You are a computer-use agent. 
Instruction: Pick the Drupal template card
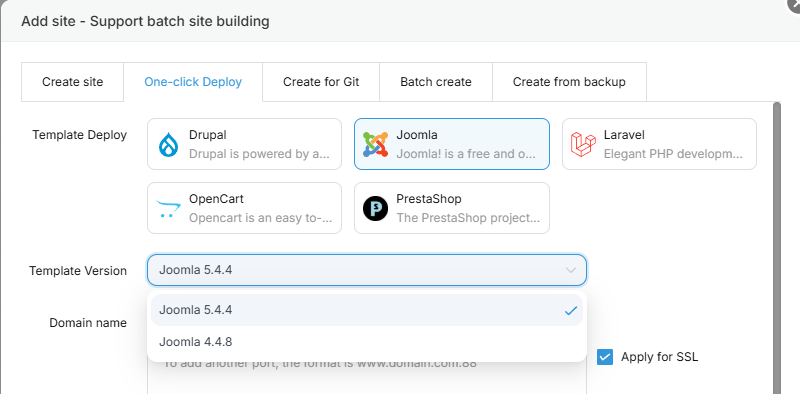point(244,144)
